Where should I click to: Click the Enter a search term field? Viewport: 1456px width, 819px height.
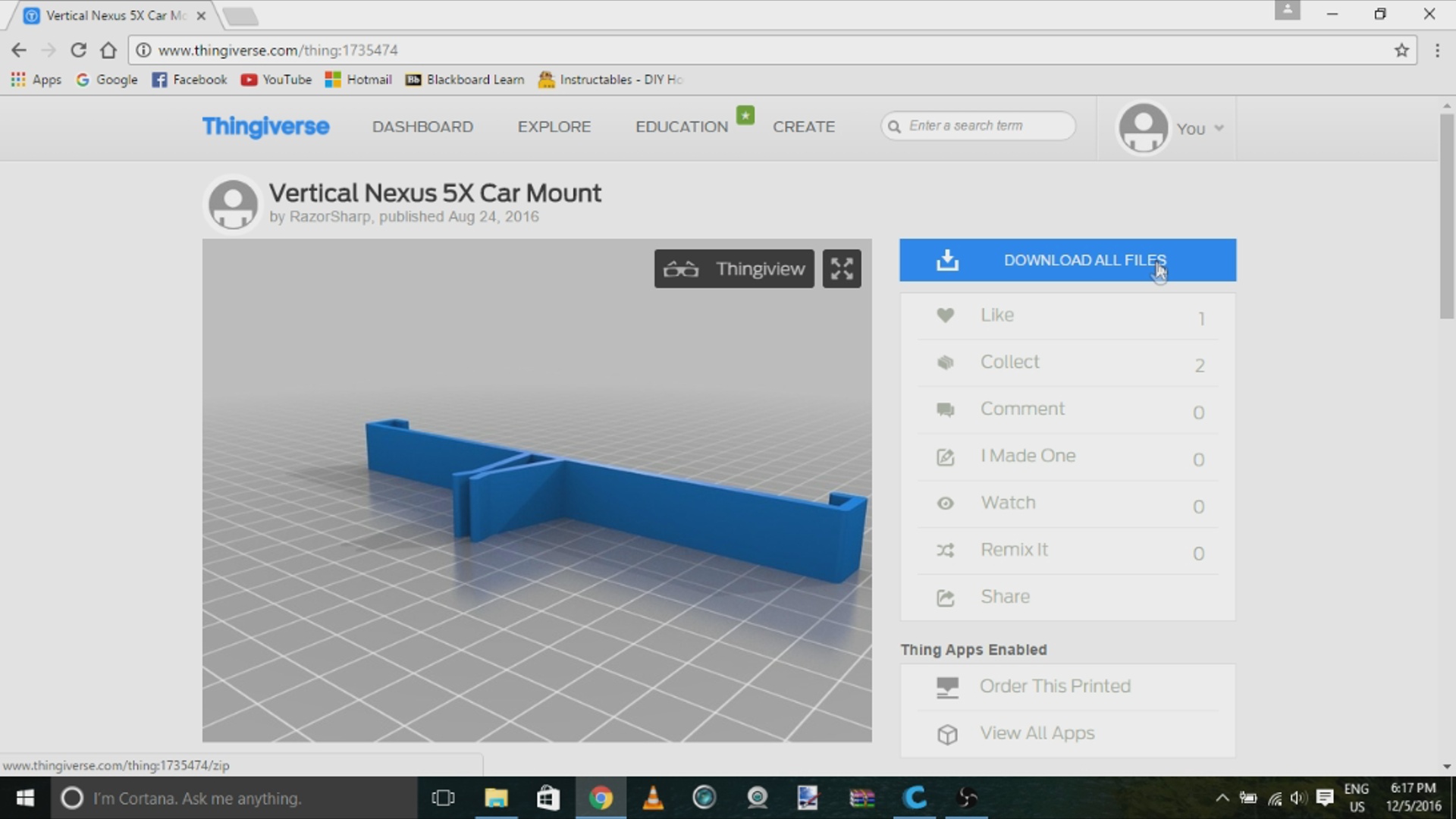[986, 126]
